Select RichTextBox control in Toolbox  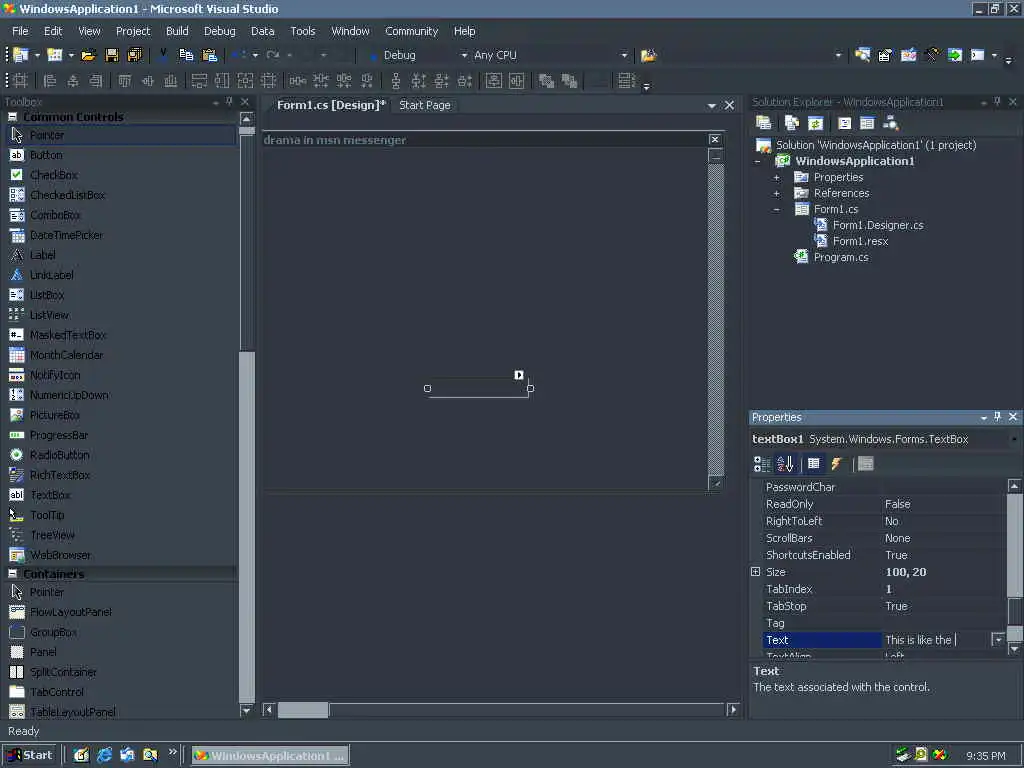click(59, 475)
